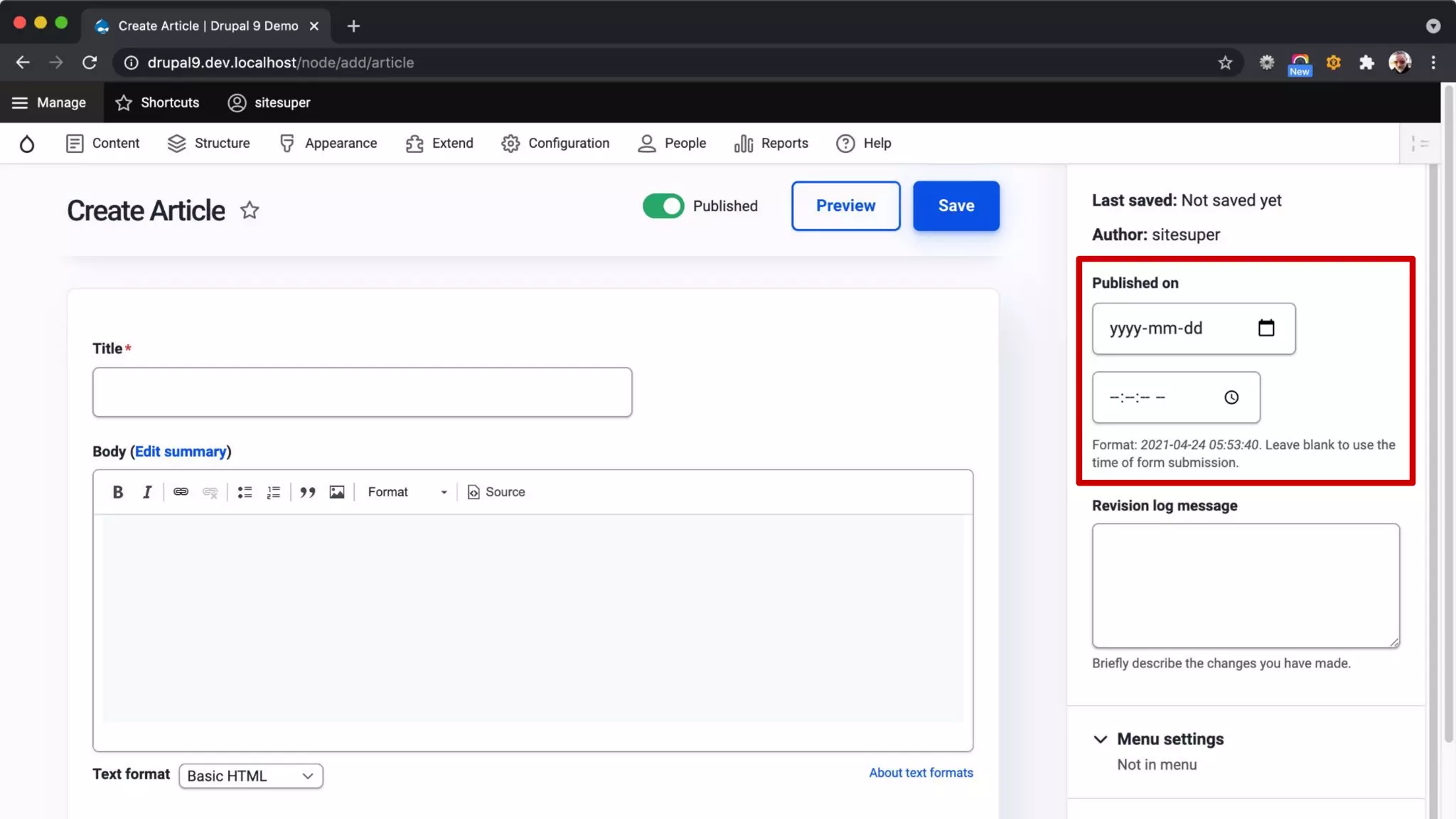The width and height of the screenshot is (1456, 819).
Task: Click the Italic formatting icon
Action: [x=147, y=492]
